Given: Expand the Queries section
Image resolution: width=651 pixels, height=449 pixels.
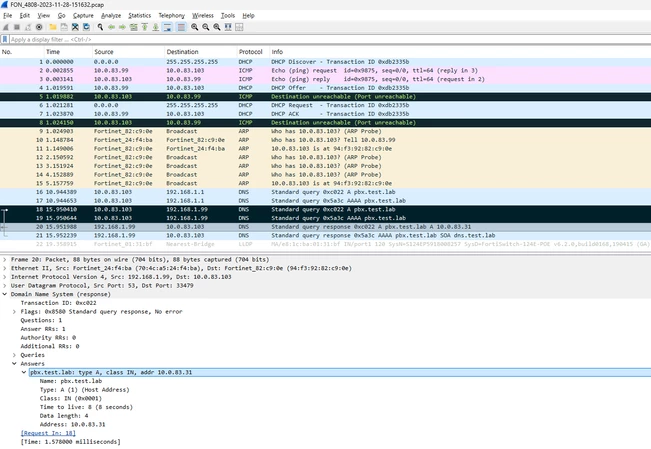Looking at the screenshot, I should pyautogui.click(x=14, y=355).
